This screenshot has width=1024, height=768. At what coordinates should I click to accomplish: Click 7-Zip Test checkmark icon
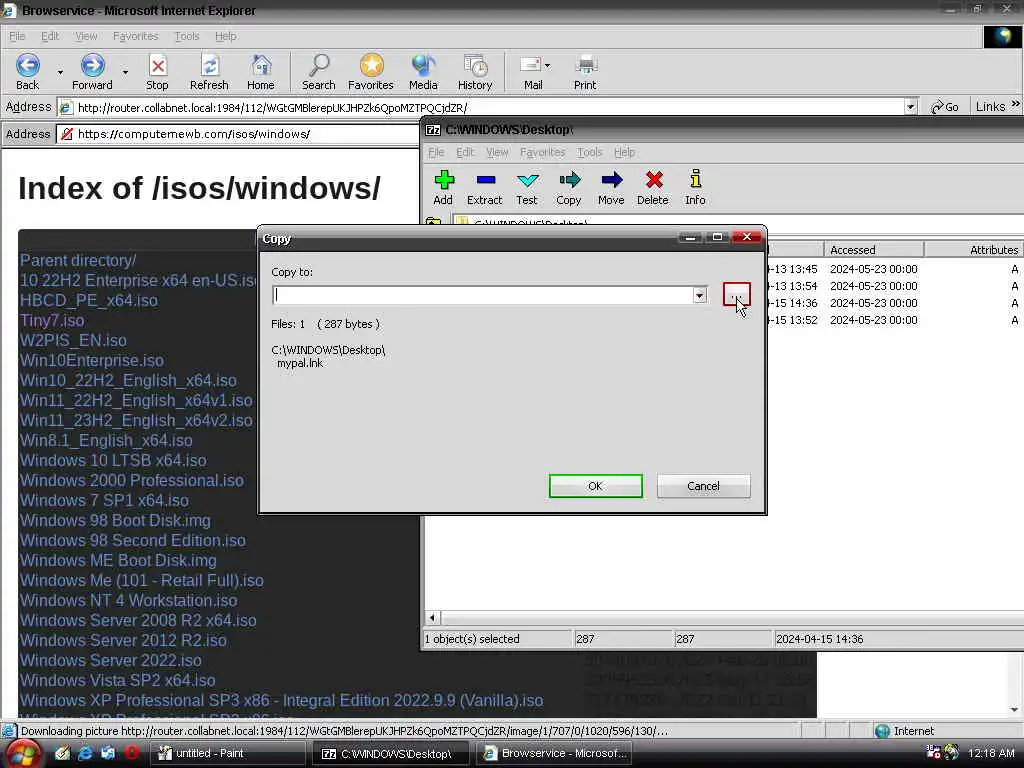pyautogui.click(x=527, y=187)
